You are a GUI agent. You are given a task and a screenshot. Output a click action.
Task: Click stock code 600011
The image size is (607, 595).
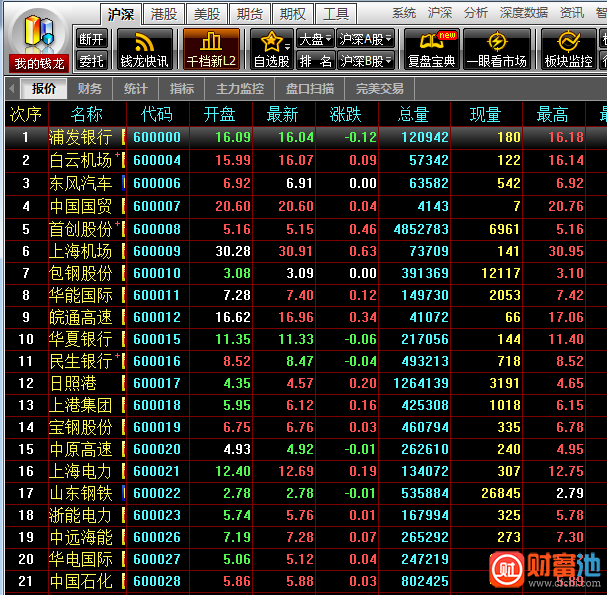[x=157, y=295]
